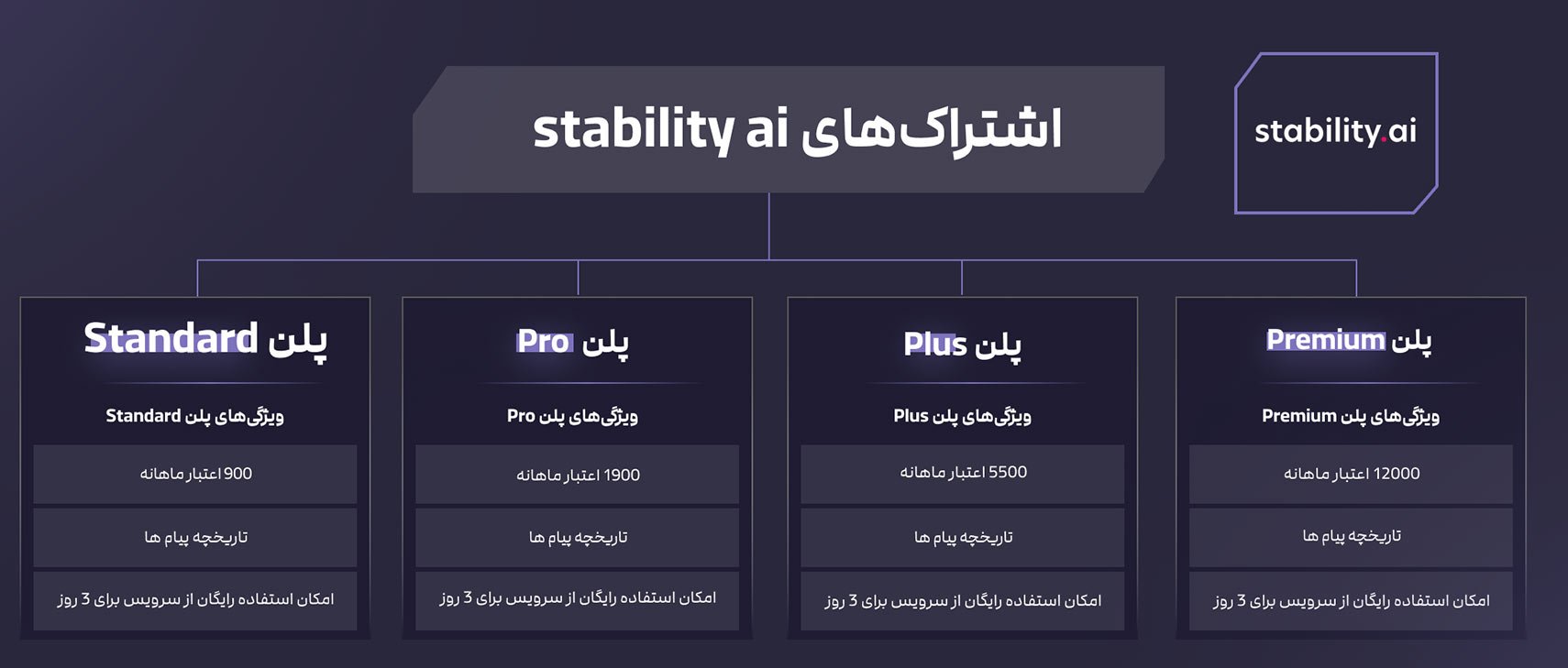Select the 3-day free use row under Standard
1568x668 pixels.
(x=195, y=599)
